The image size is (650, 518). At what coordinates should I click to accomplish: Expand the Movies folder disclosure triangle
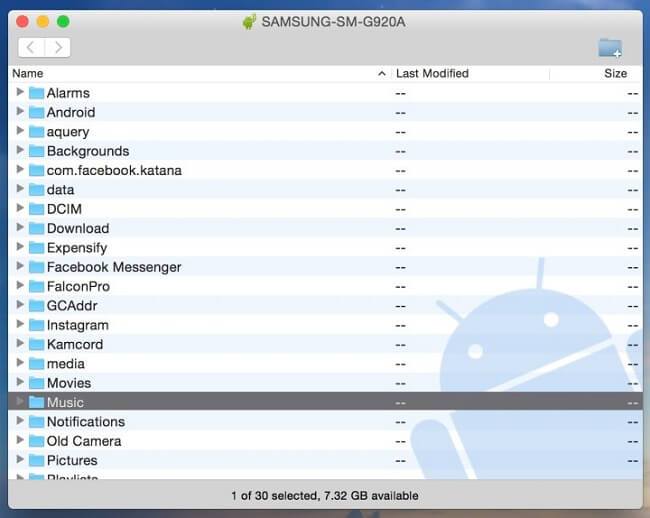(x=19, y=382)
